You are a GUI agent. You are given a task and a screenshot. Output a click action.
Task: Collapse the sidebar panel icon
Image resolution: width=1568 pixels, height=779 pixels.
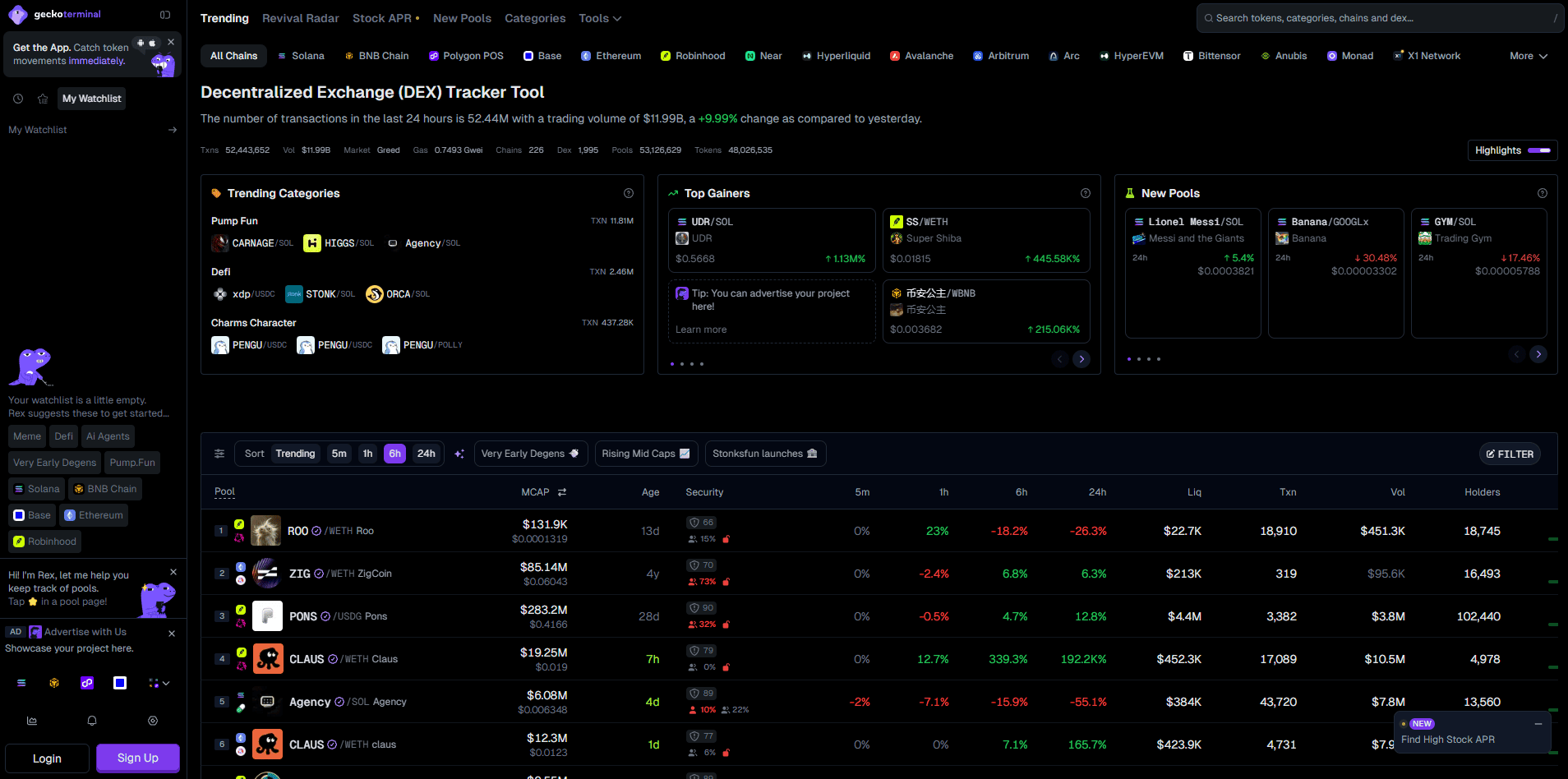pyautogui.click(x=165, y=15)
